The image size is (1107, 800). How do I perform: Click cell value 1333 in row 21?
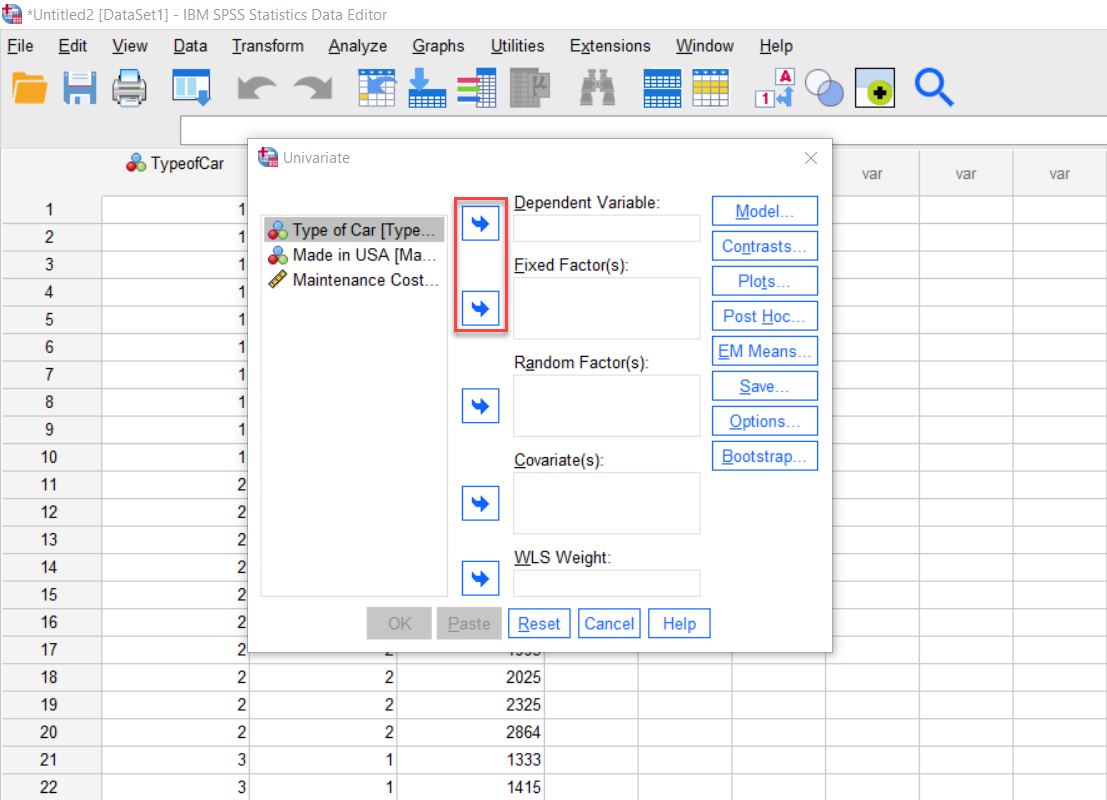(x=471, y=760)
